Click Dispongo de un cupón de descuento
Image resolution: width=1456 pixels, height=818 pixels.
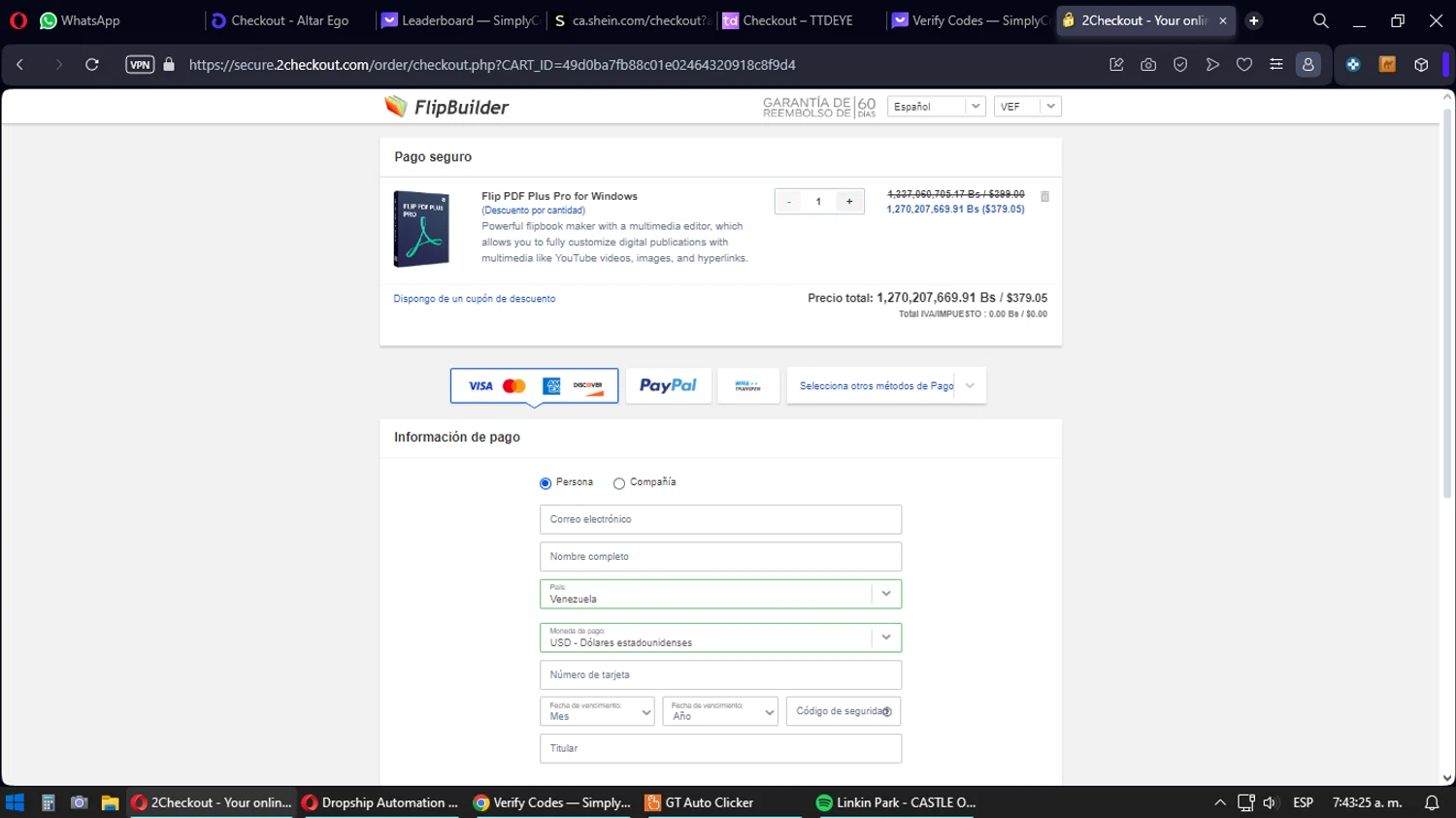pos(475,299)
